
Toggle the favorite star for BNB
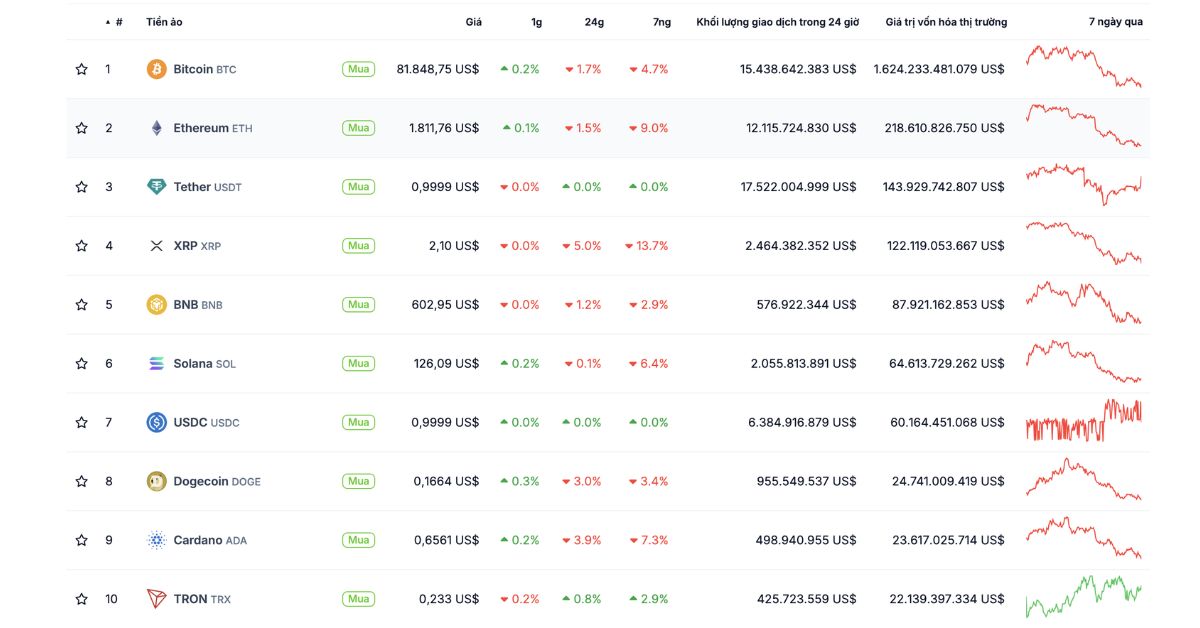click(x=82, y=305)
